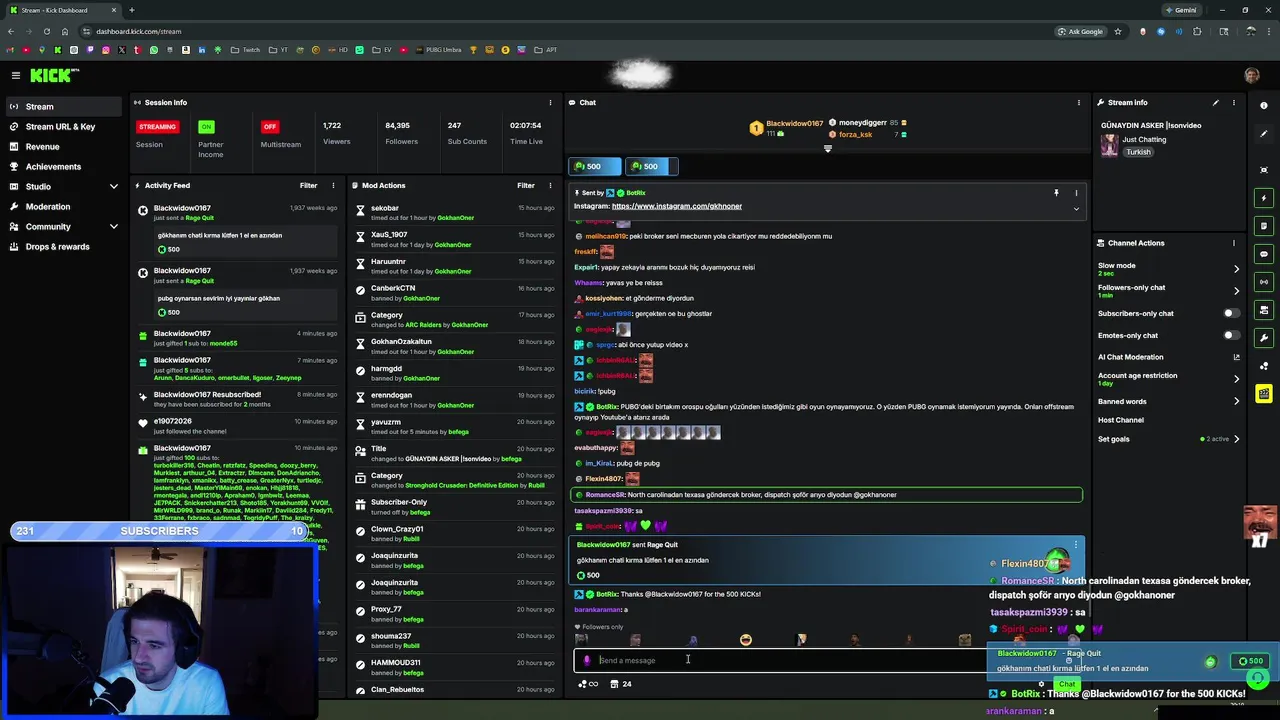Click the first 500 KICKs gift pill
Screen dimensions: 1280x720
(x=594, y=166)
